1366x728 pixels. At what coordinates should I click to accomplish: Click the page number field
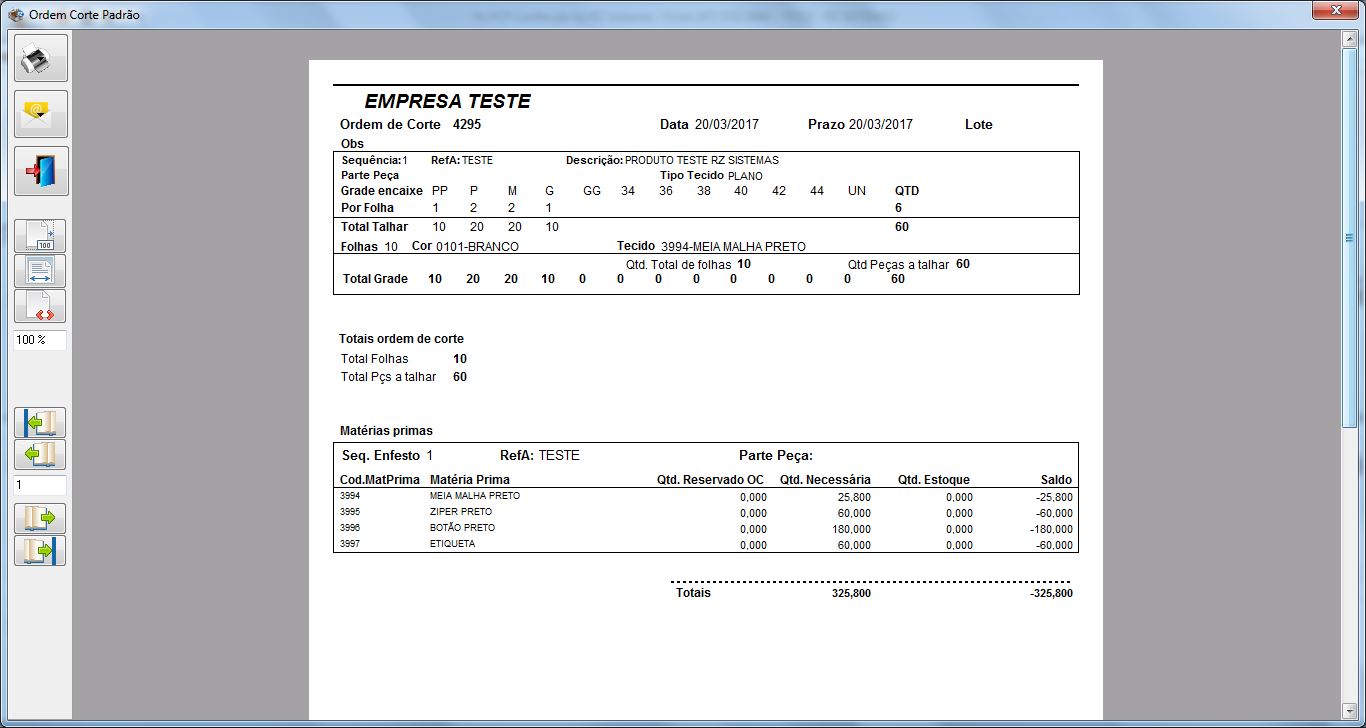pos(40,485)
